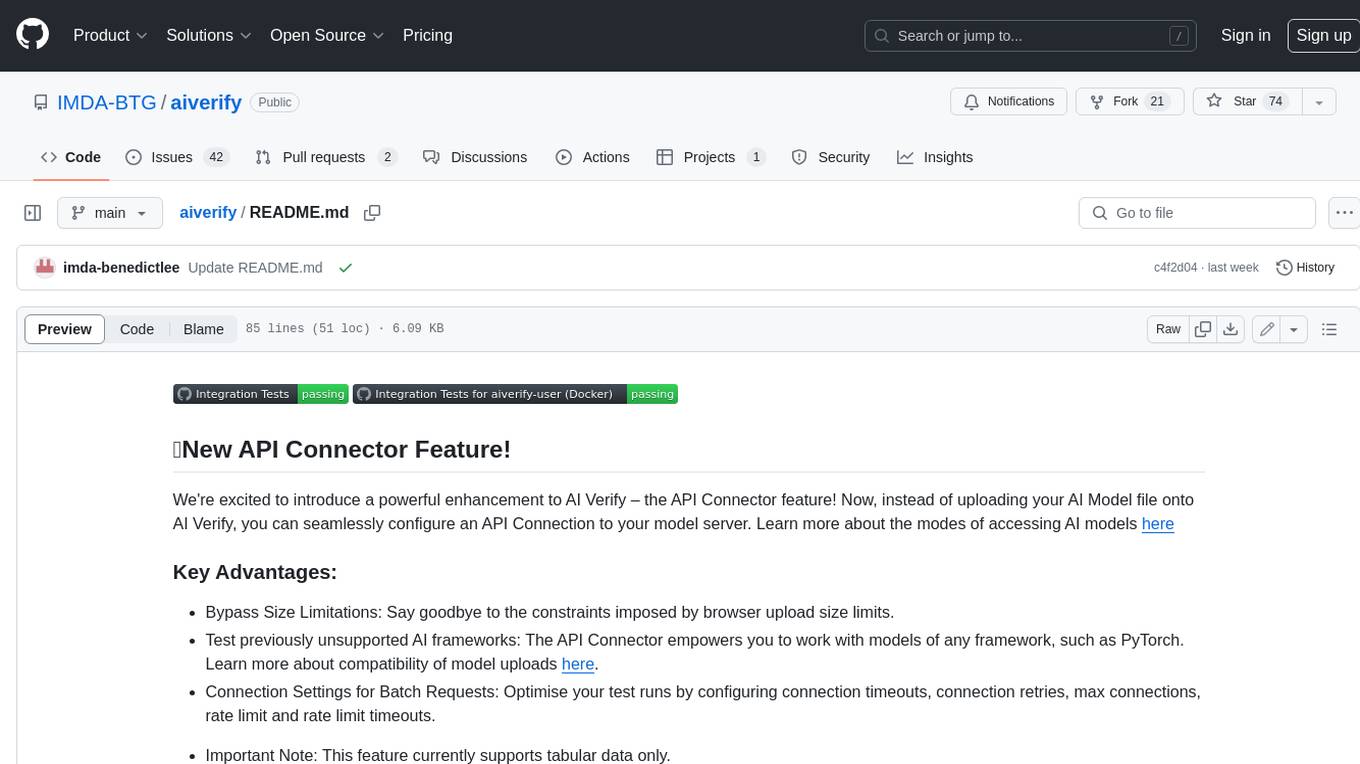Open the main branch selector

coord(109,213)
